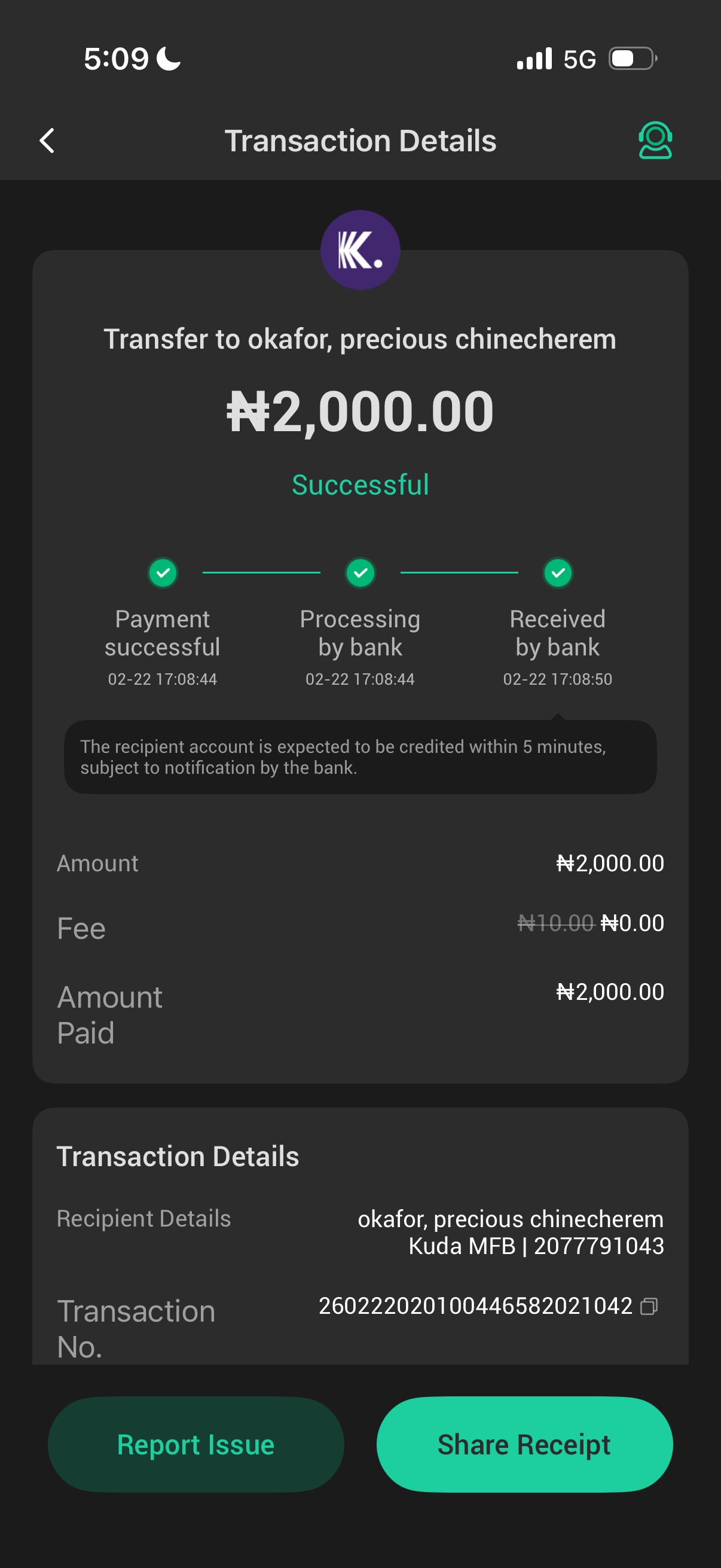
Task: Tap the Kuda bank logo
Action: click(360, 250)
